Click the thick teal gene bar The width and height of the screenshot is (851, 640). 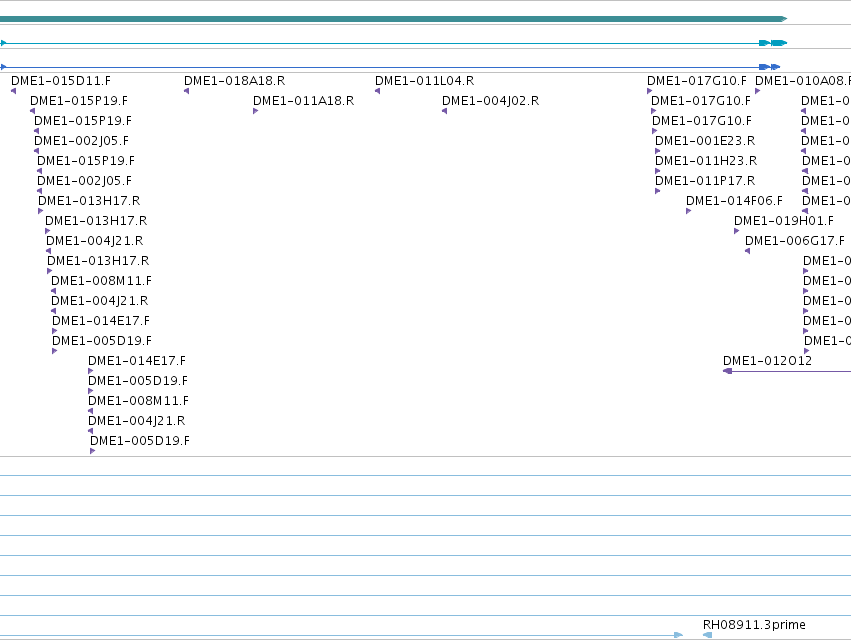[393, 19]
